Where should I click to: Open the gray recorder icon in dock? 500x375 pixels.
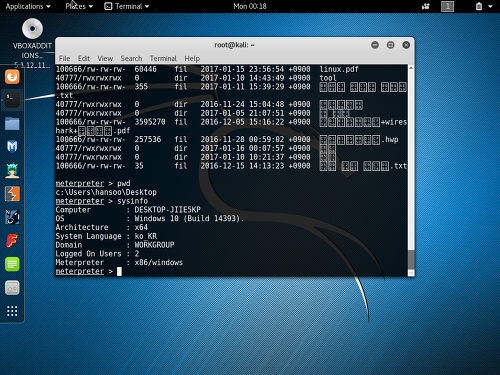pos(12,288)
